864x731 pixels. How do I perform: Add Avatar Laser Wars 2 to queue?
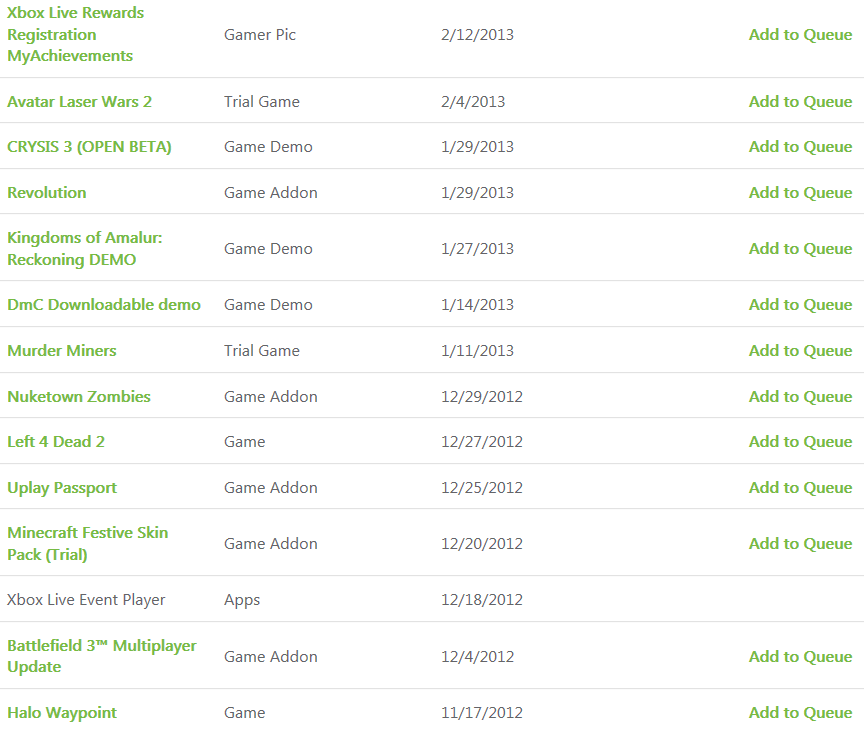(x=800, y=102)
